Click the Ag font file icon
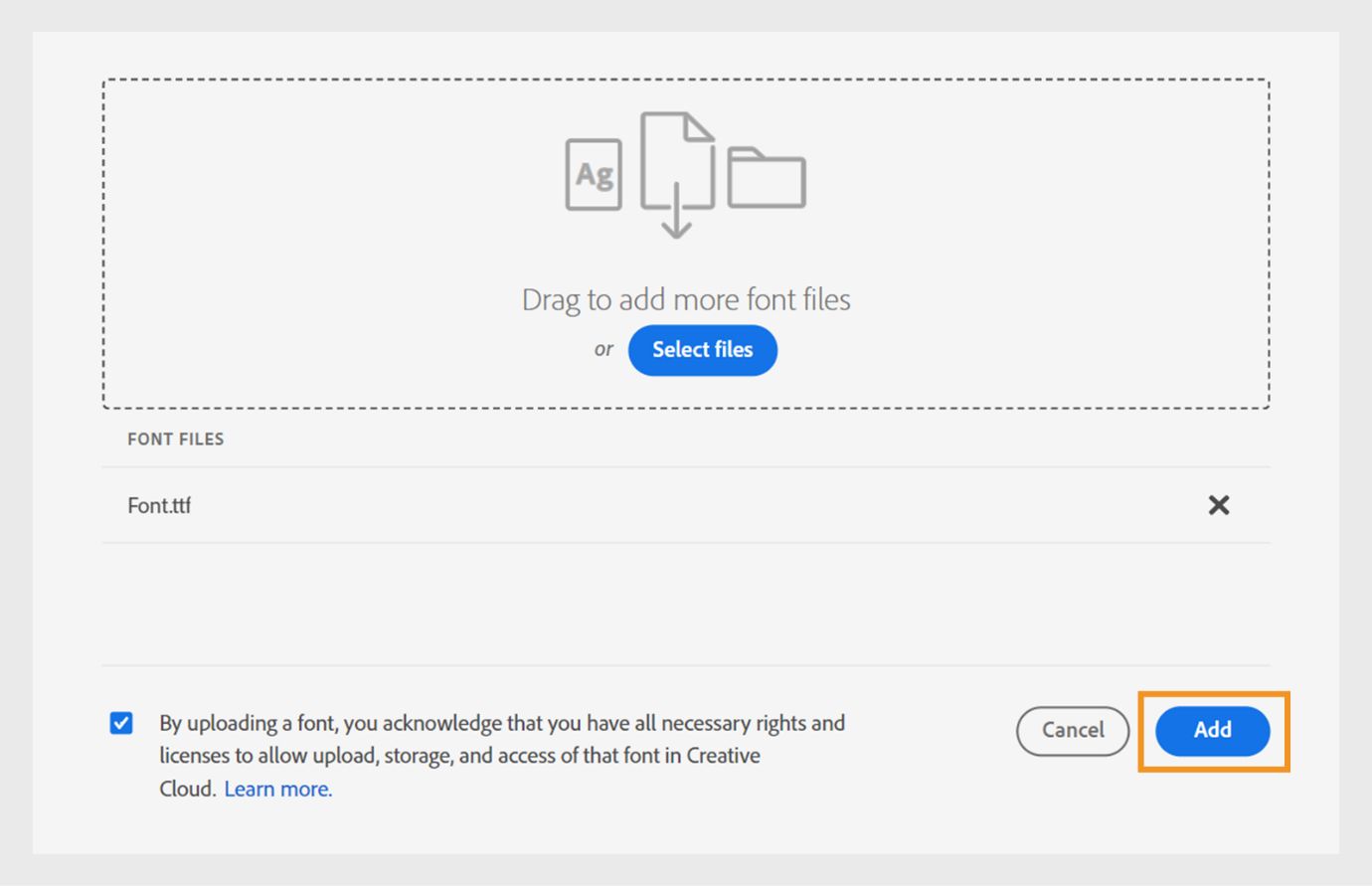The image size is (1372, 886). [x=594, y=175]
